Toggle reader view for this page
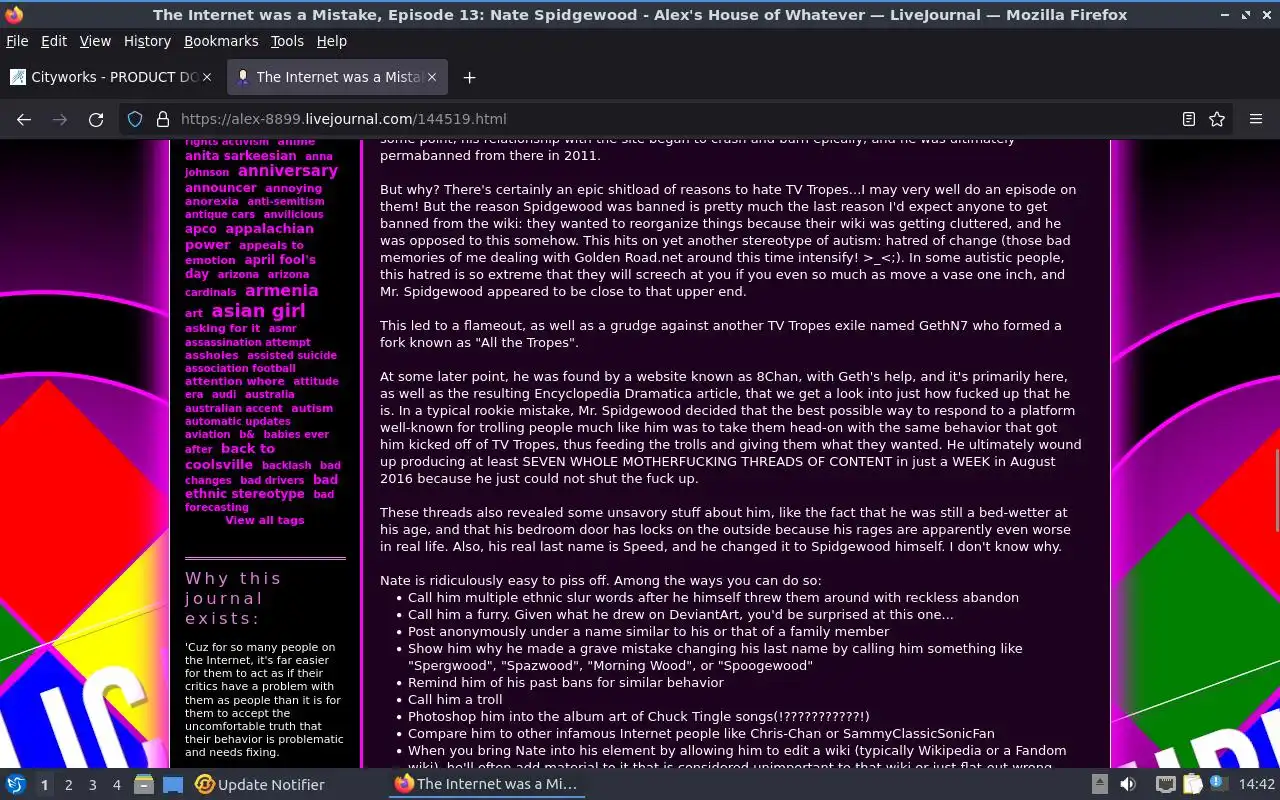The image size is (1280, 800). pos(1189,119)
